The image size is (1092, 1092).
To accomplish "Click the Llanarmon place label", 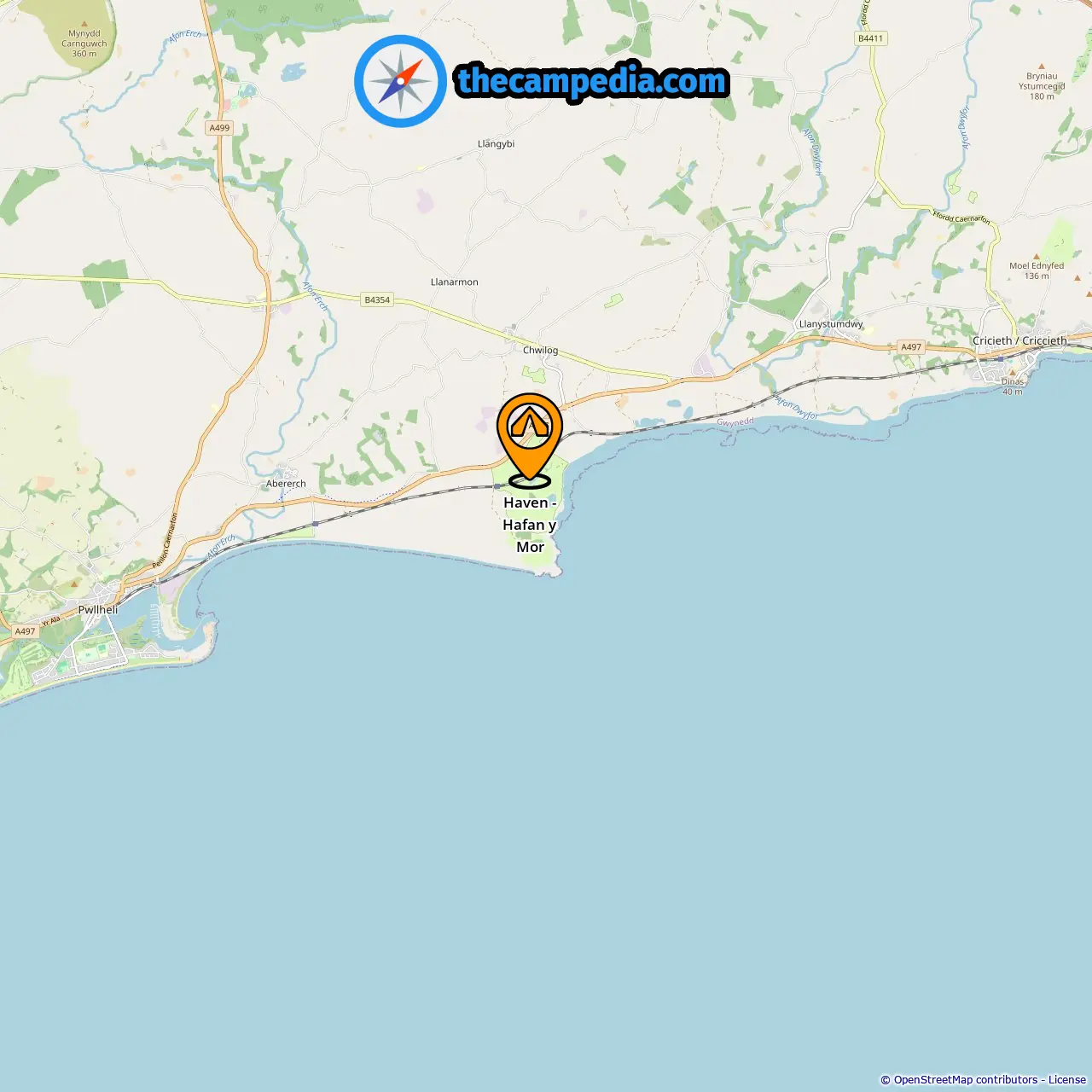I will (x=455, y=282).
